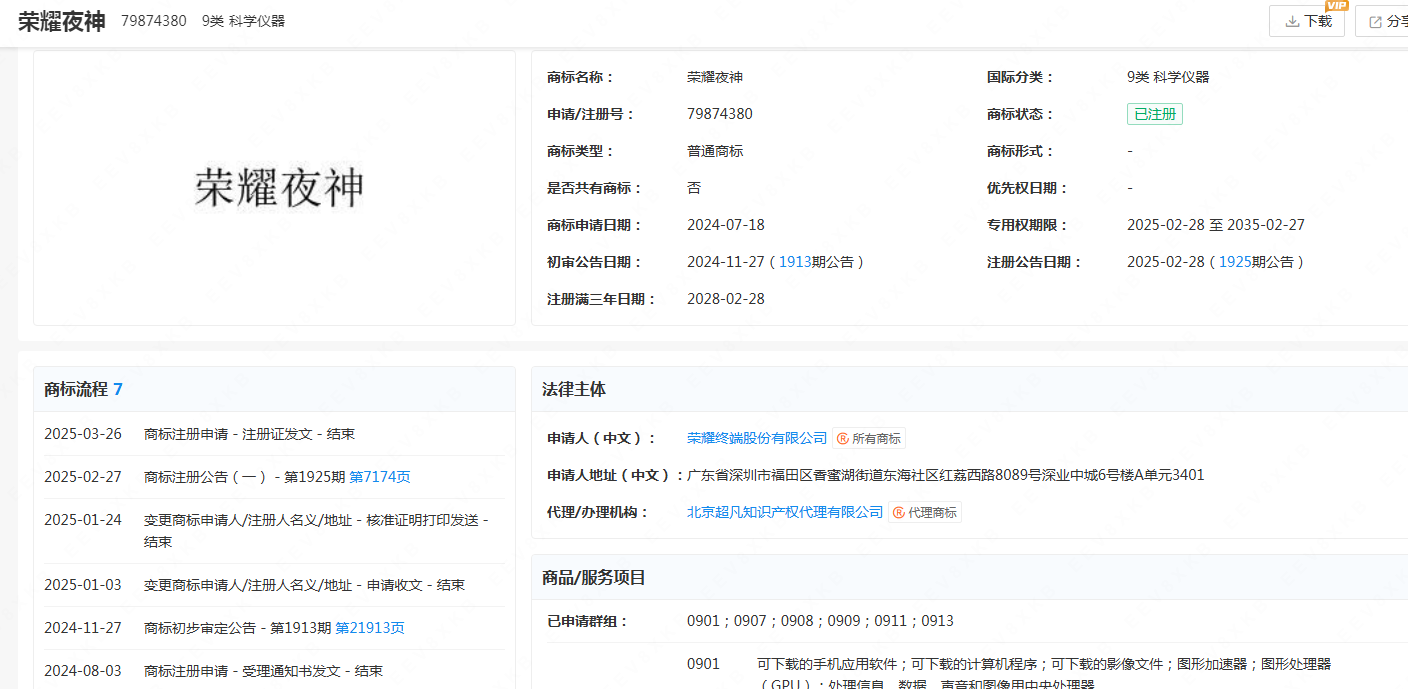Click the share icon beside 分享
This screenshot has width=1408, height=689.
[1375, 21]
